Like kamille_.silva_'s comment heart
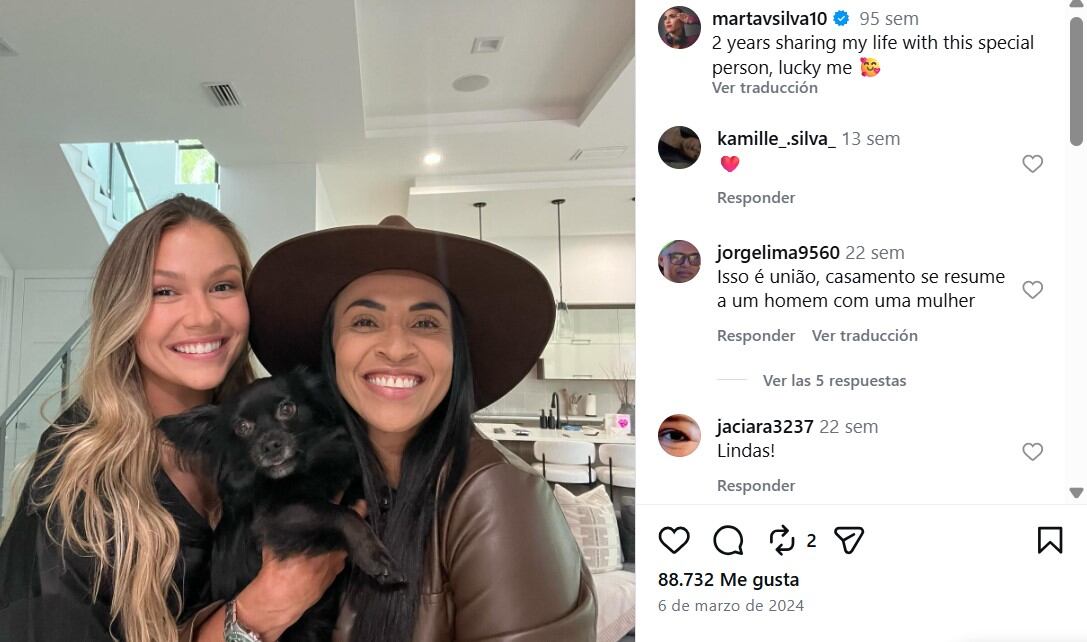Screen dimensions: 1087x642 coord(1032,164)
